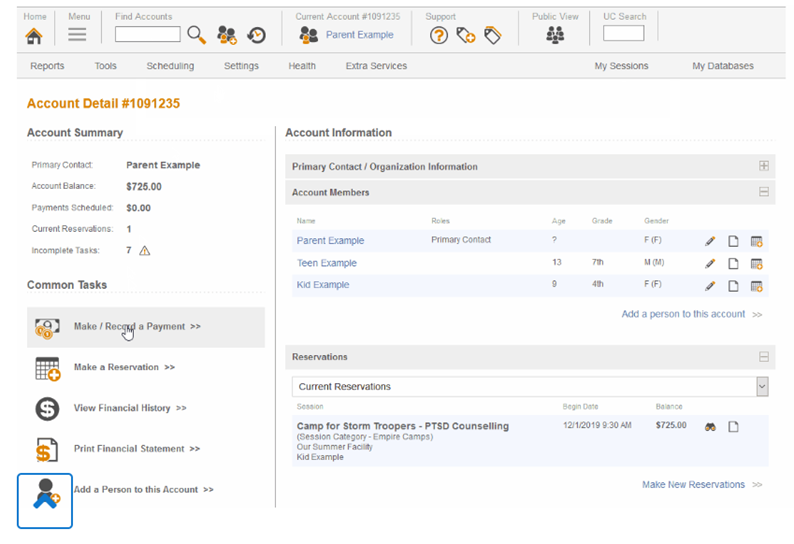Open the Extra Services menu
794x544 pixels.
(x=376, y=66)
